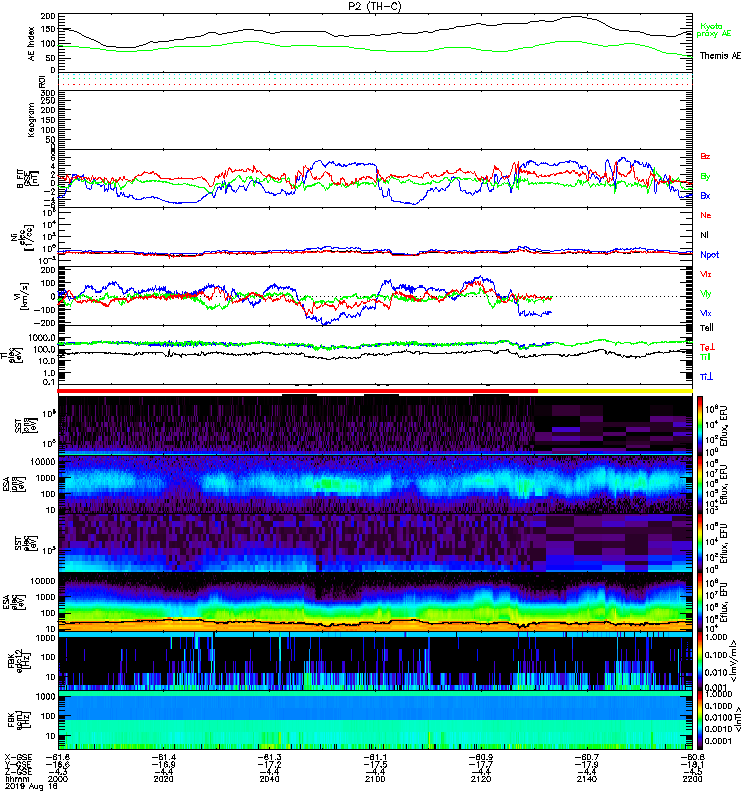Select the Themis AE legend label
750x800 pixels.
point(720,56)
